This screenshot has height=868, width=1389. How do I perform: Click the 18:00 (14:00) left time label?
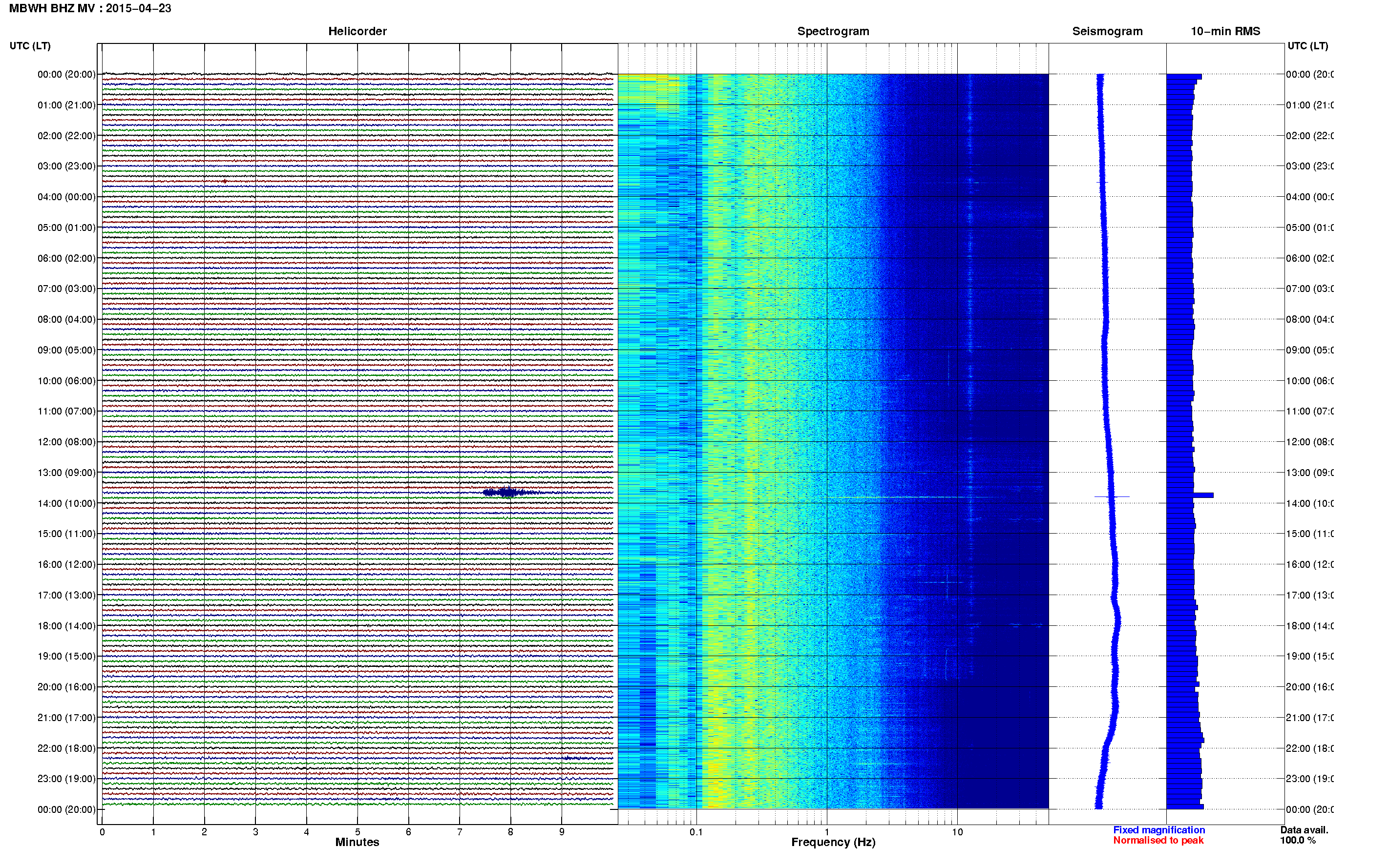[66, 626]
